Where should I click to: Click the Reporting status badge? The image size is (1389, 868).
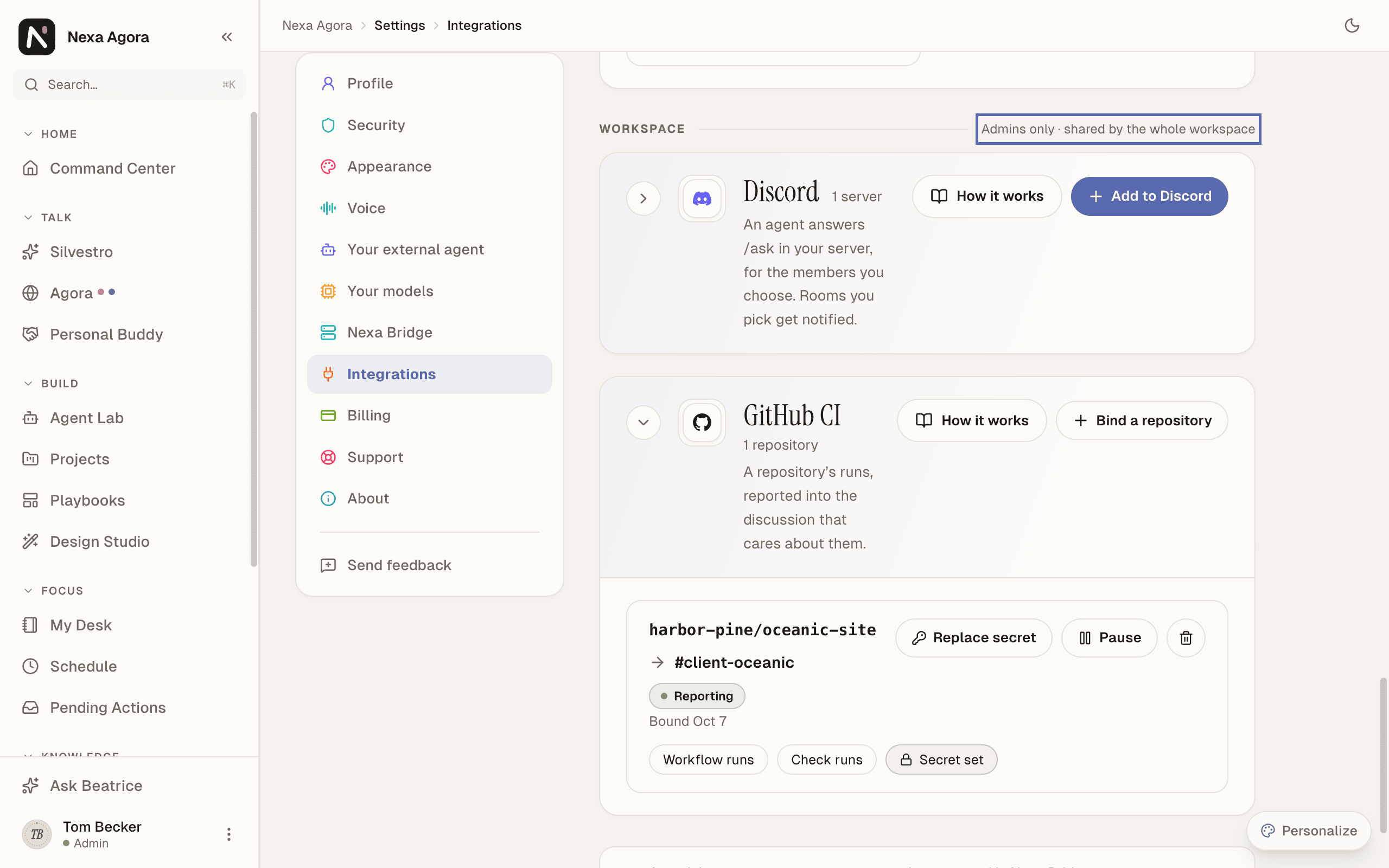click(x=697, y=696)
